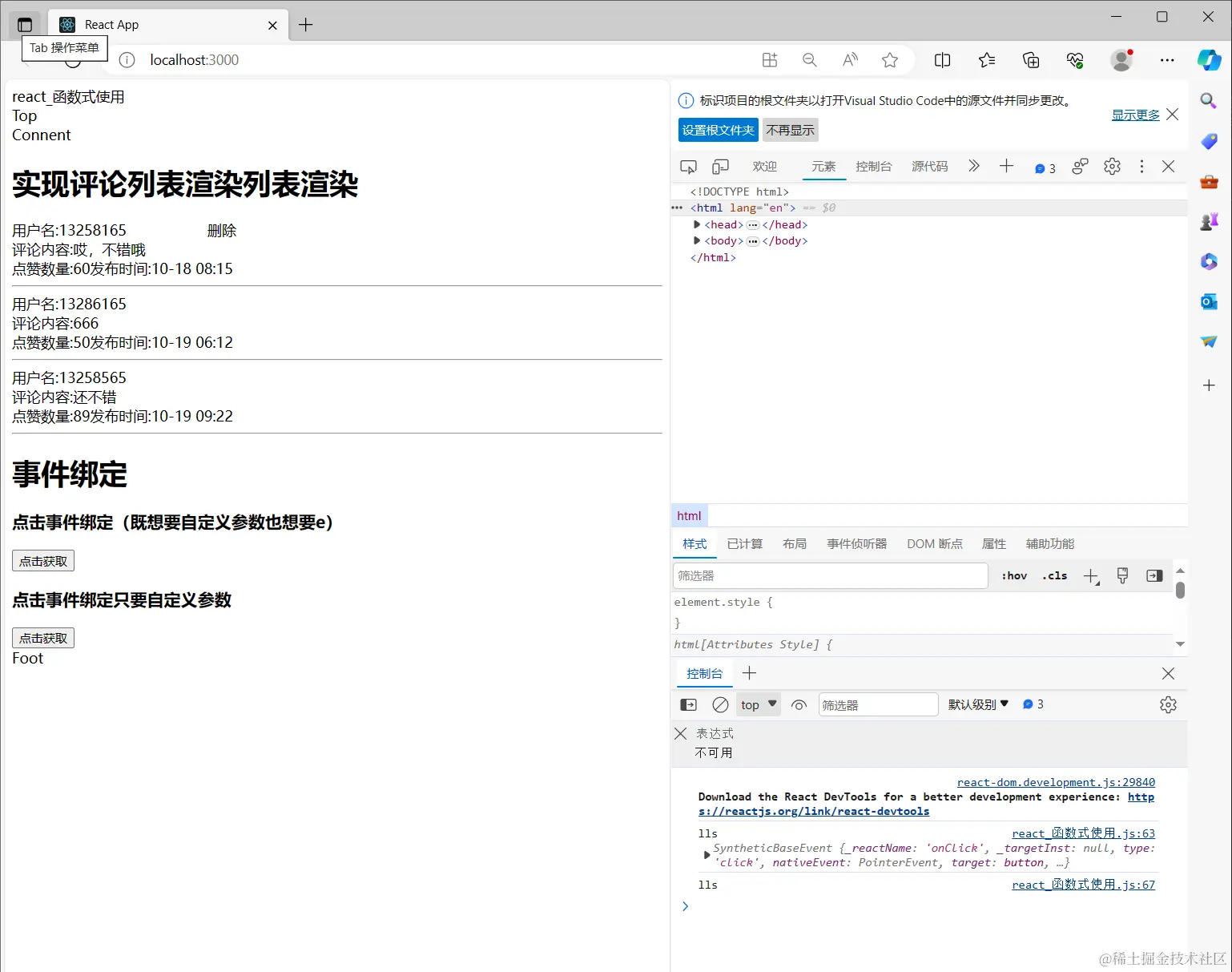Toggle device emulation mode
Viewport: 1232px width, 972px height.
click(720, 167)
